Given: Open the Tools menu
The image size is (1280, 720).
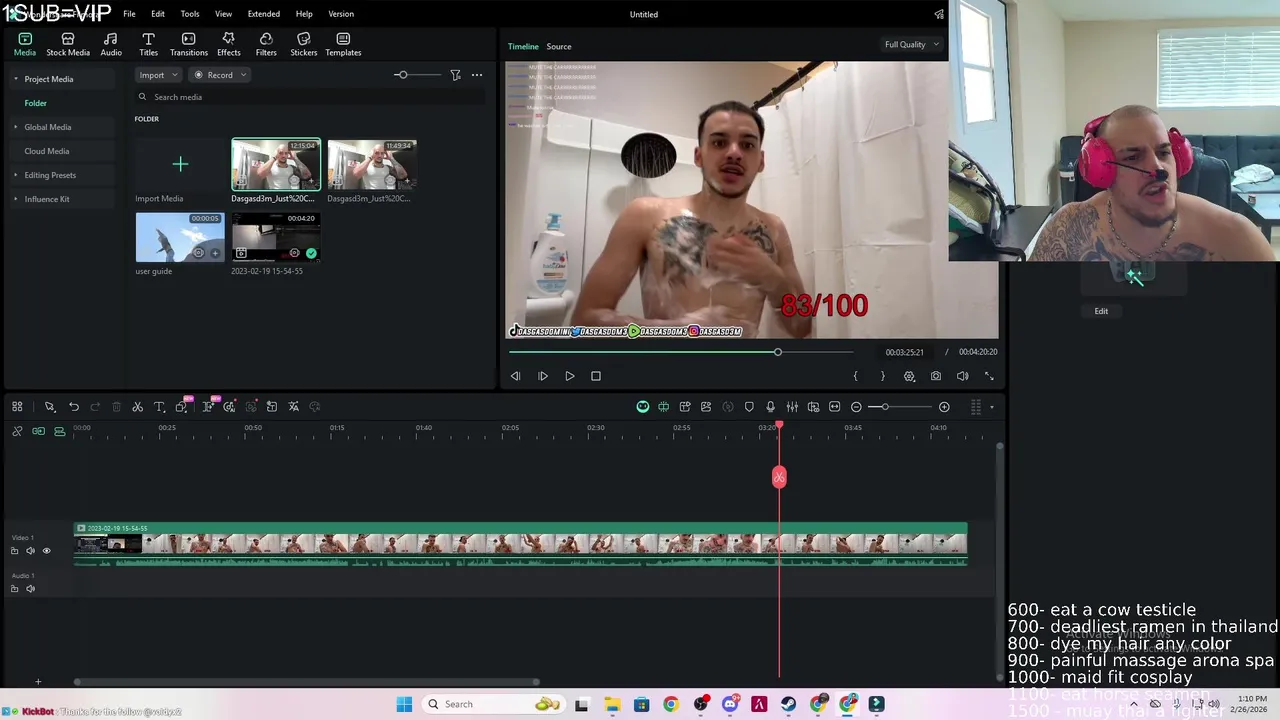Looking at the screenshot, I should 190,14.
